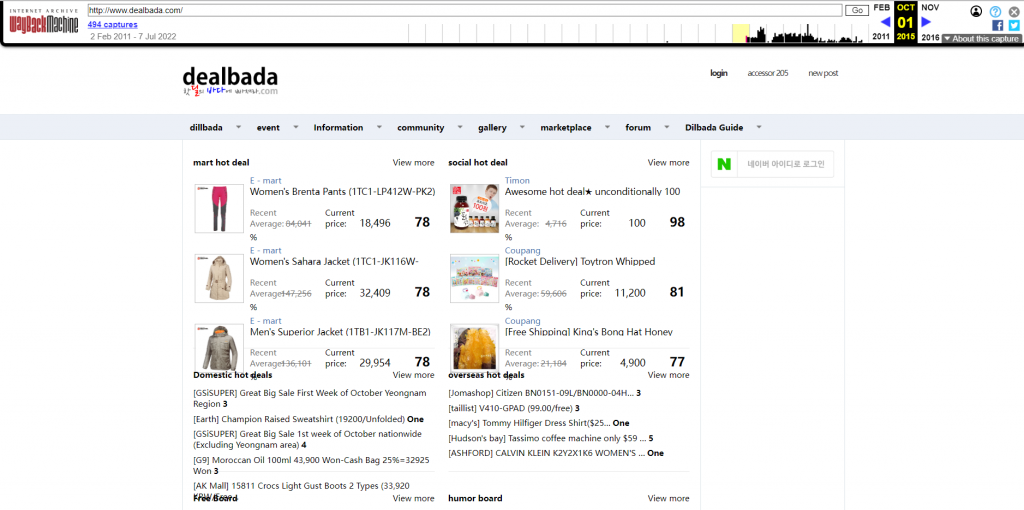The width and height of the screenshot is (1024, 510).
Task: Open Women's Brenta Pants thumbnail
Action: click(219, 208)
